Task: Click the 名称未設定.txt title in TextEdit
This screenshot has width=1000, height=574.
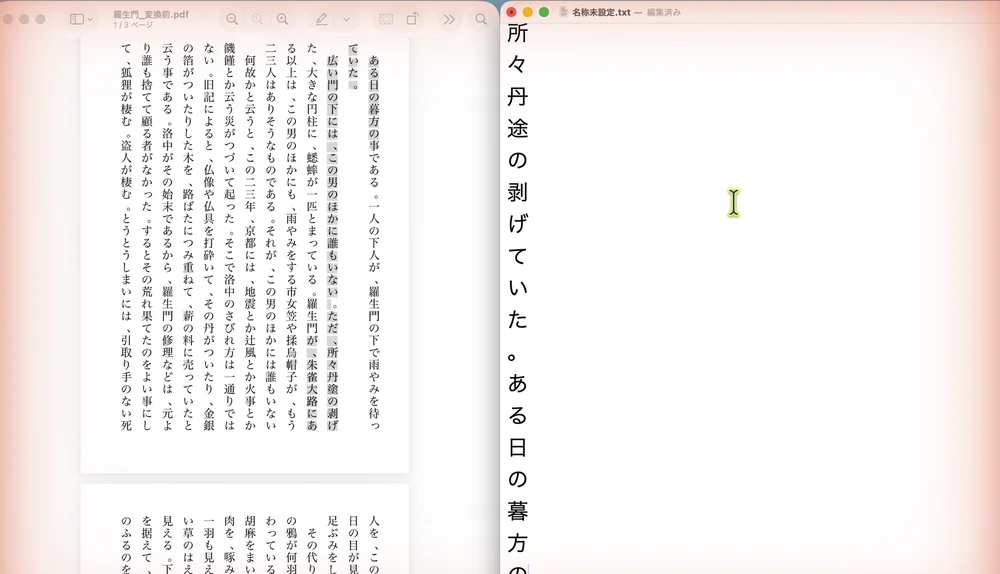Action: [x=601, y=12]
